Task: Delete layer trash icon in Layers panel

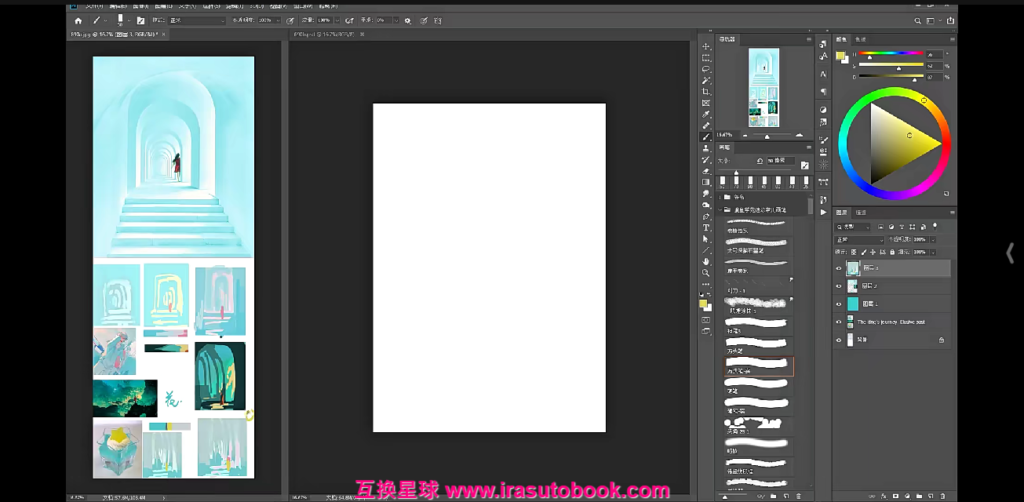Action: (x=943, y=496)
